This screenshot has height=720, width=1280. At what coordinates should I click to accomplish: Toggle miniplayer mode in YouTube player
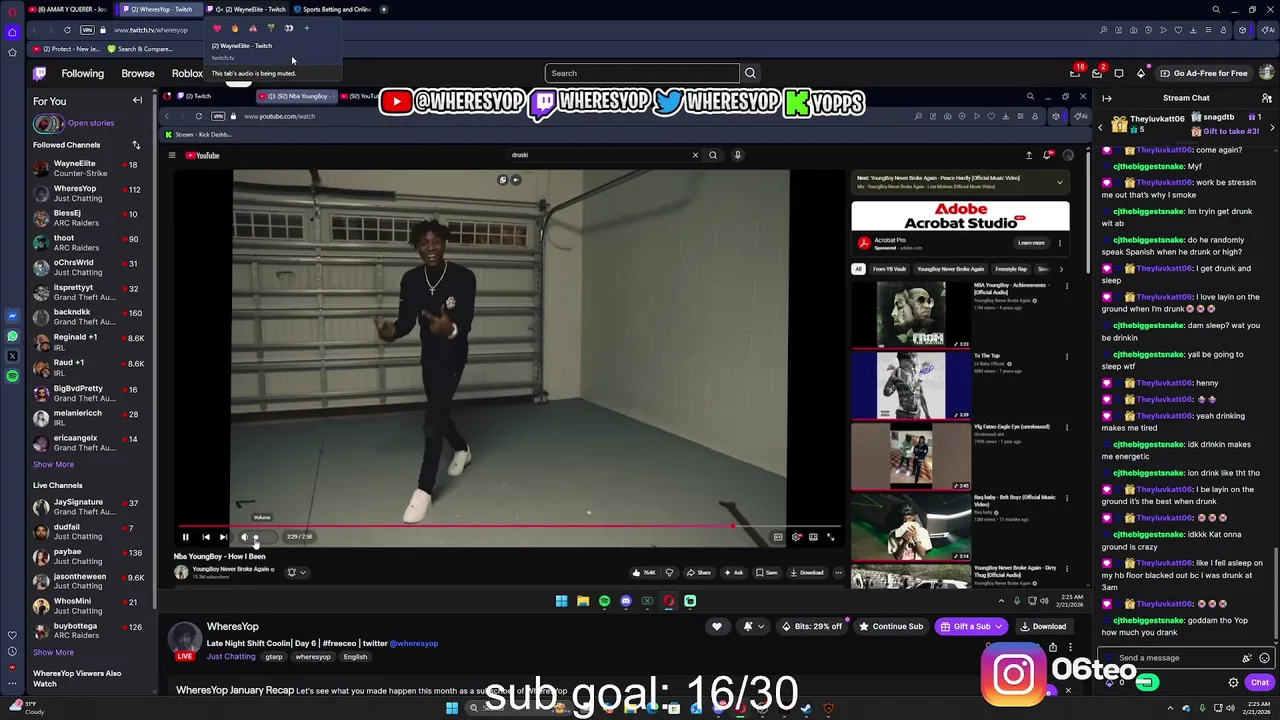coord(813,537)
